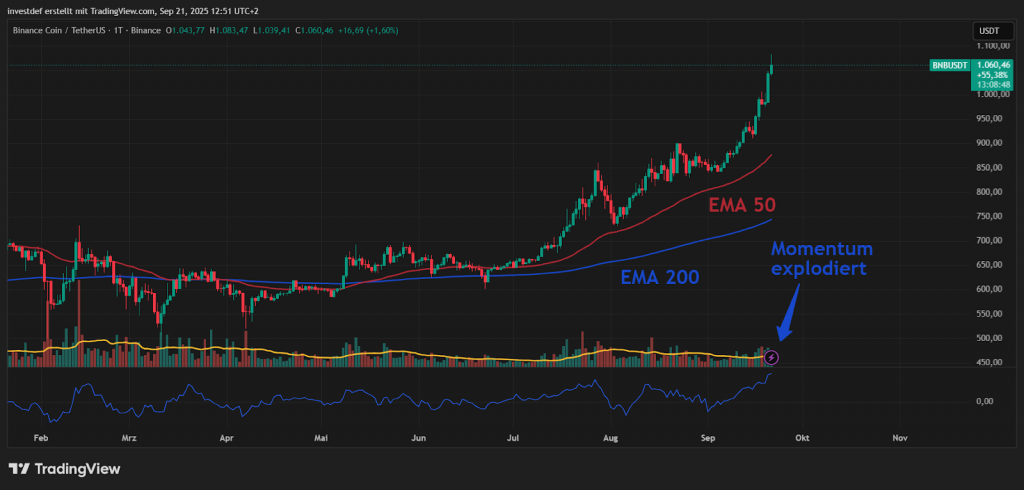1024x490 pixels.
Task: Click the low value L1.039,41
Action: [272, 30]
